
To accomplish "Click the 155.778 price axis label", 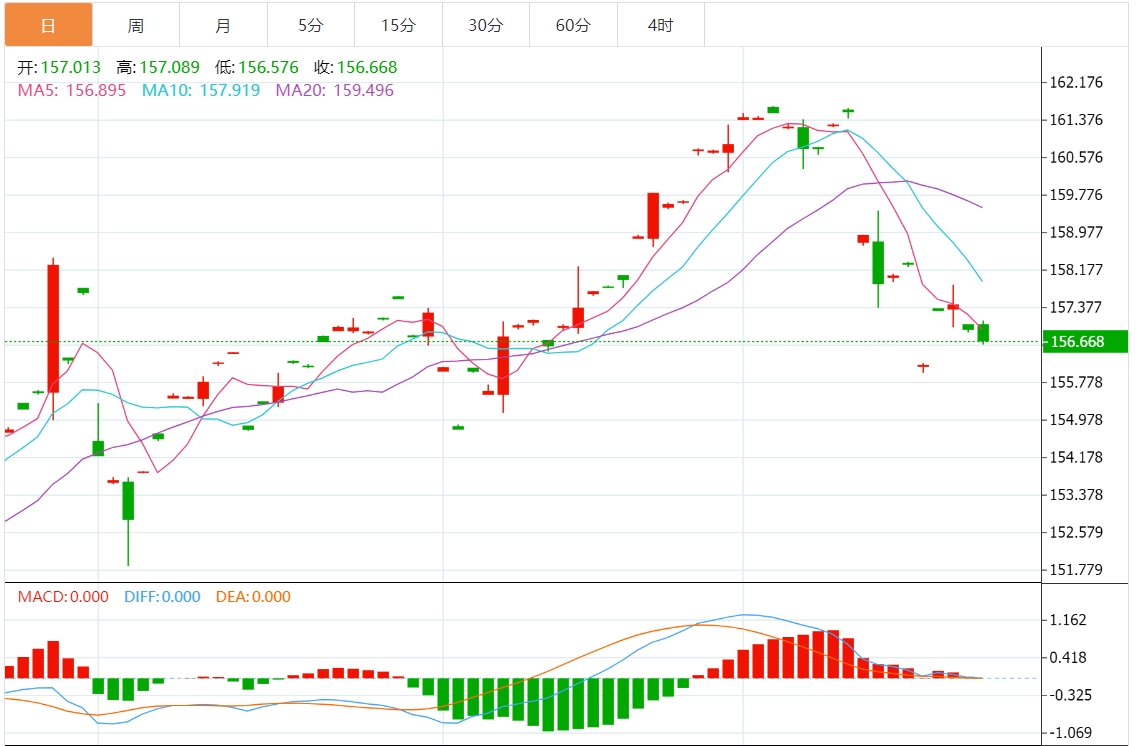I will [x=1076, y=382].
